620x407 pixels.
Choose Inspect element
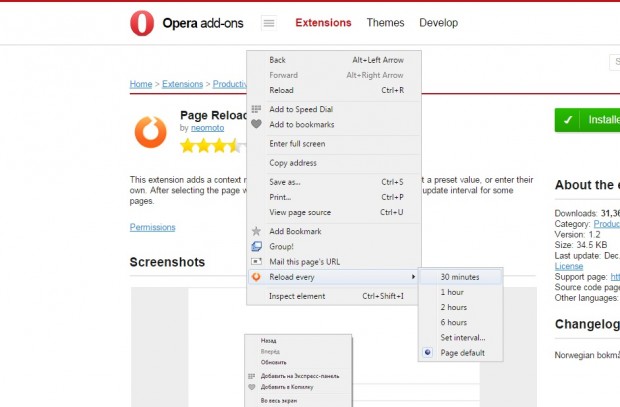[334, 296]
